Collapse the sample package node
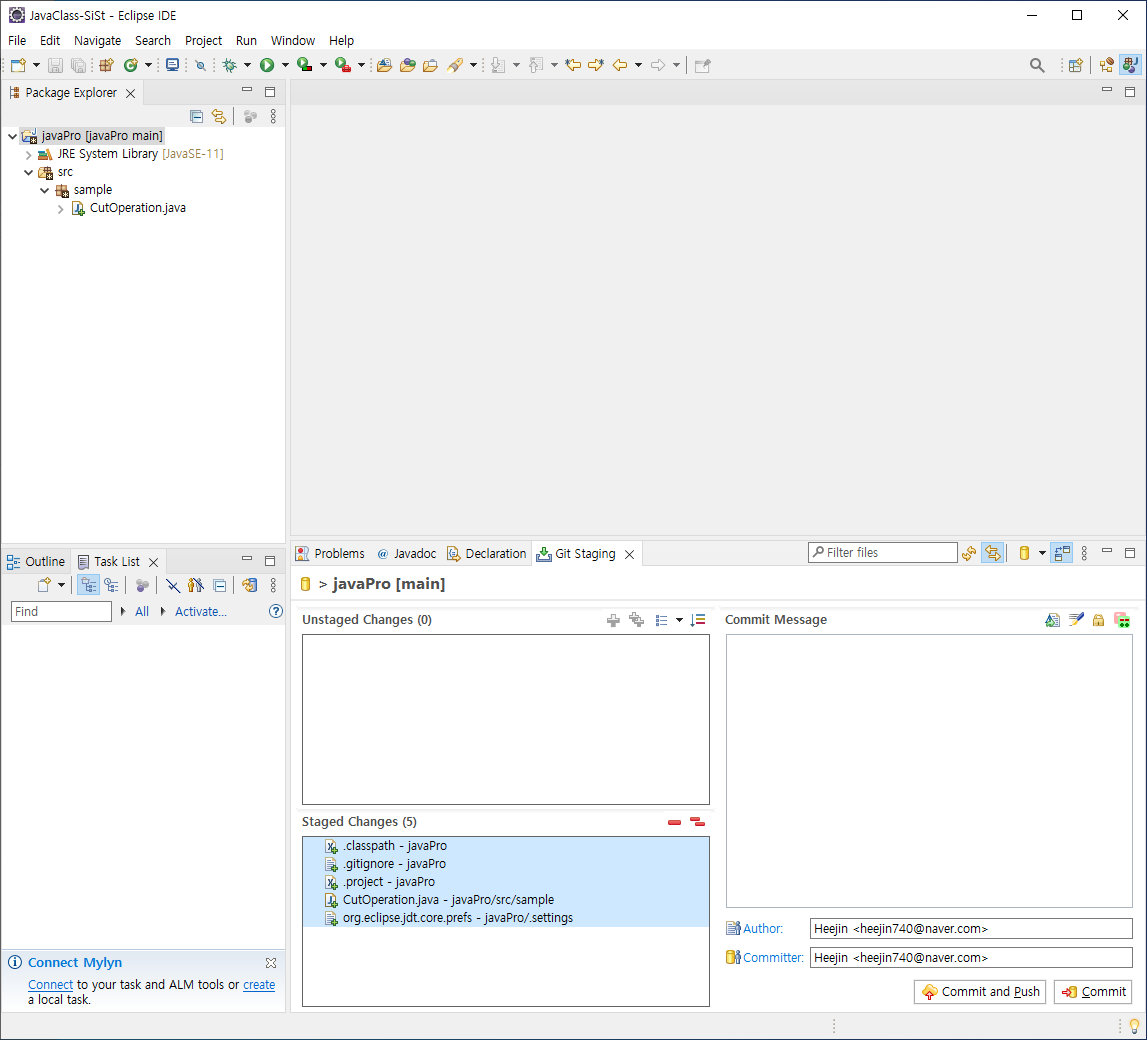This screenshot has height=1040, width=1147. tap(45, 190)
